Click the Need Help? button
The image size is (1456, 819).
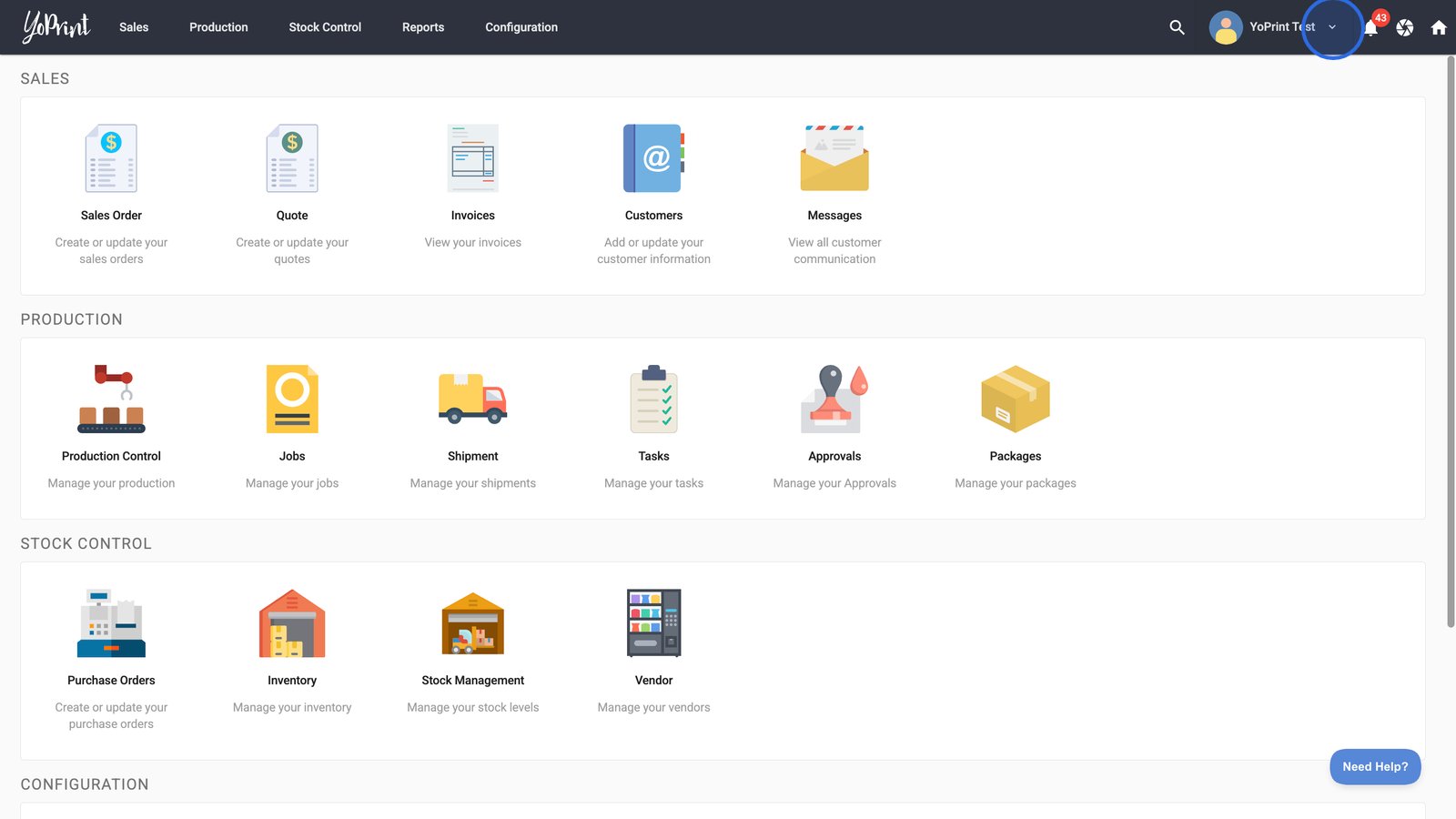(1375, 766)
